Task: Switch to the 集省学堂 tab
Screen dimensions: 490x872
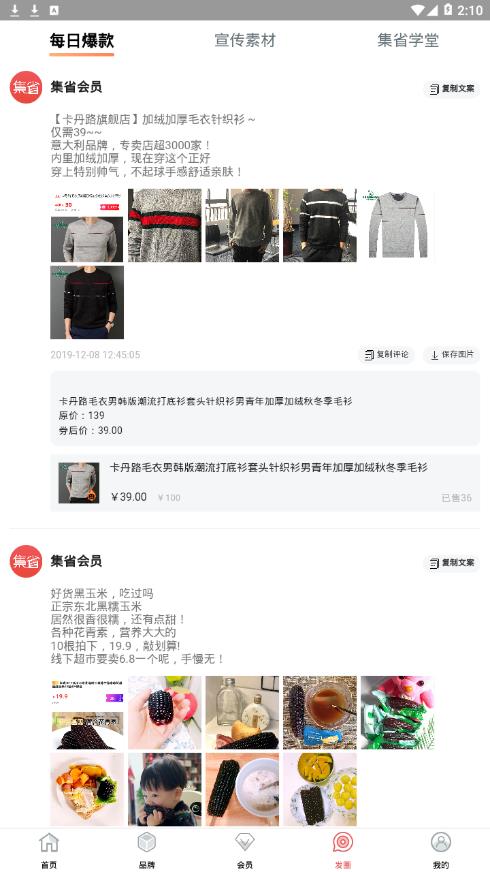Action: pyautogui.click(x=408, y=41)
